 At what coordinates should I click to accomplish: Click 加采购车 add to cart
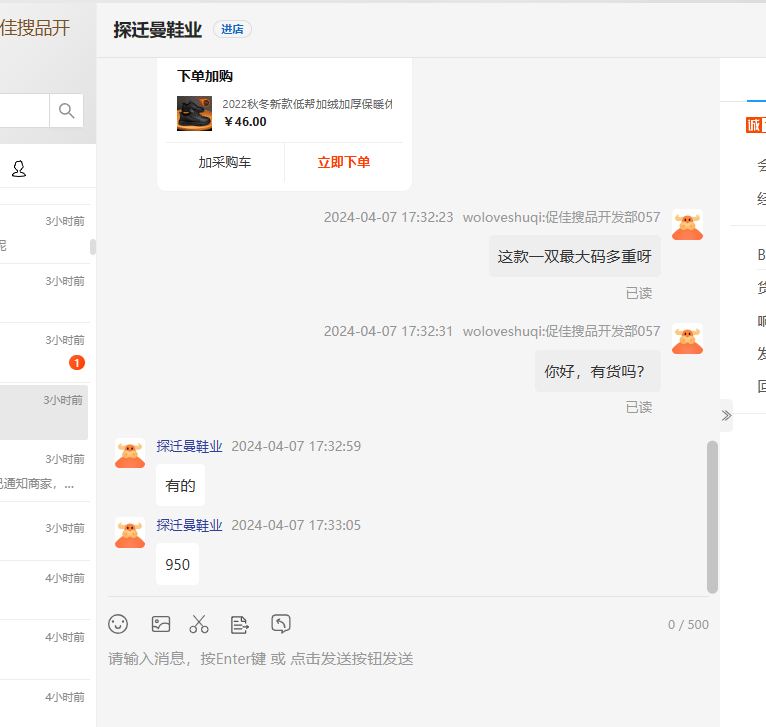click(224, 162)
